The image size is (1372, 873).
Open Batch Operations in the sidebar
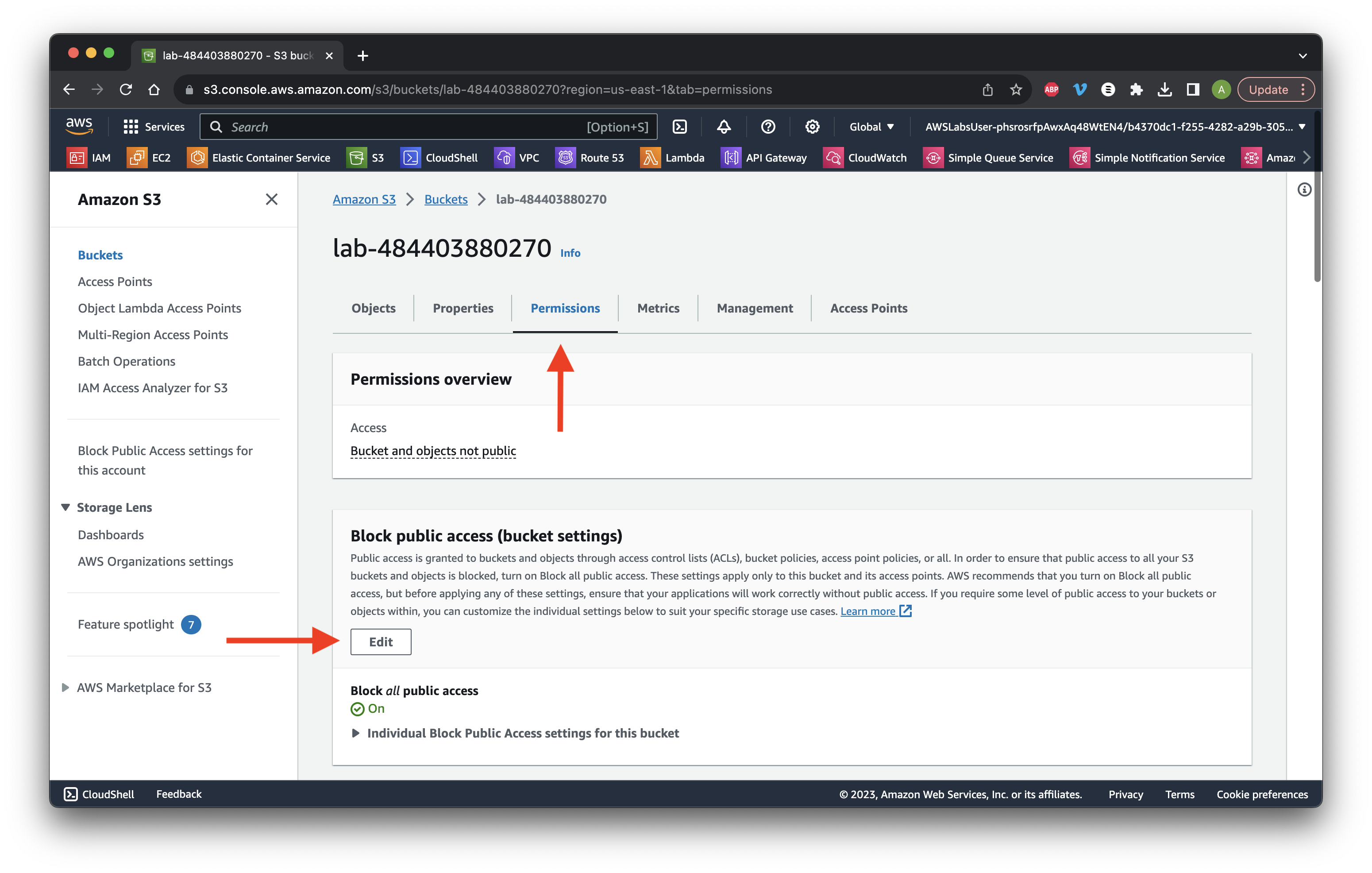[127, 361]
